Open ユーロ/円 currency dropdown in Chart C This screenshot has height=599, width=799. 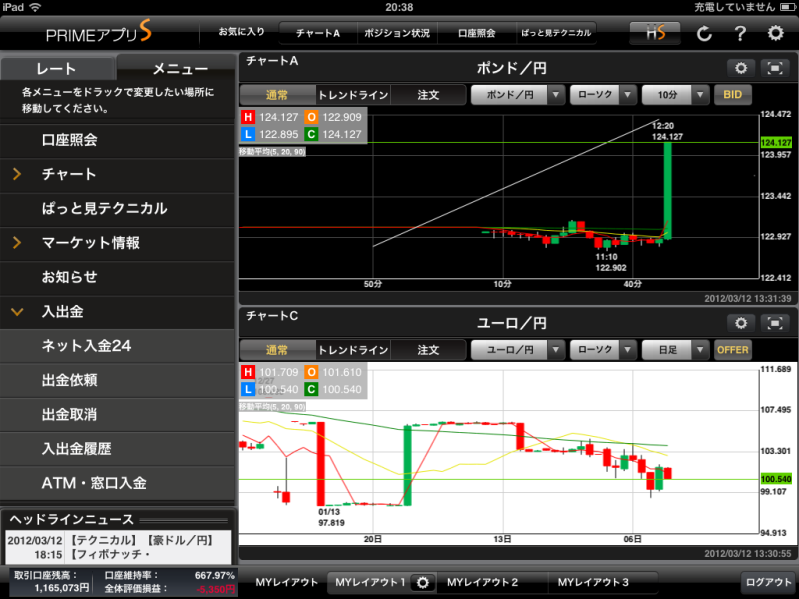pos(517,350)
